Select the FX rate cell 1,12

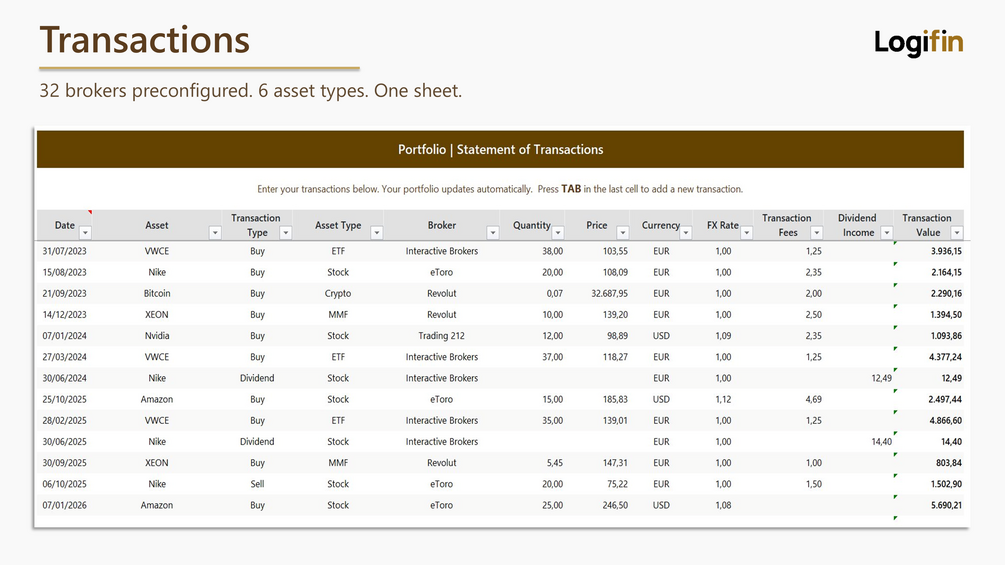(x=723, y=399)
